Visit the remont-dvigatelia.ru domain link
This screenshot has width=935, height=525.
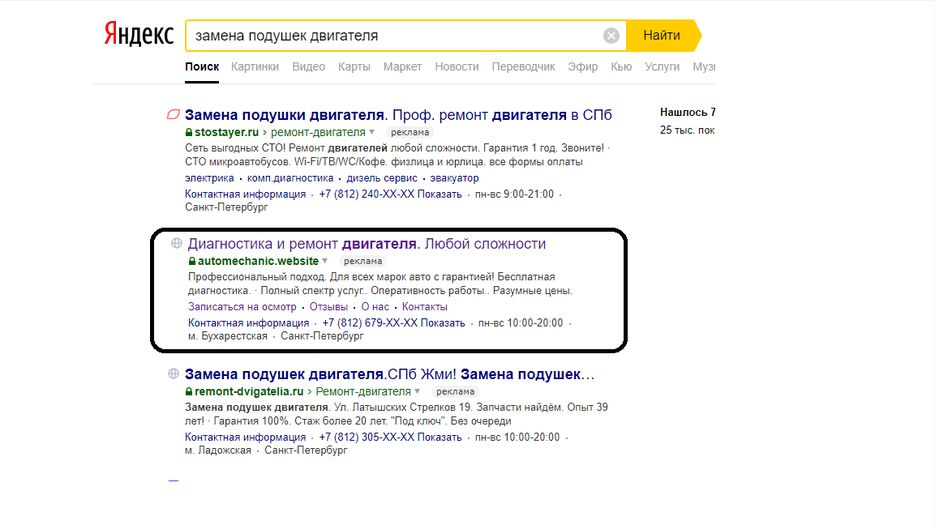(249, 392)
